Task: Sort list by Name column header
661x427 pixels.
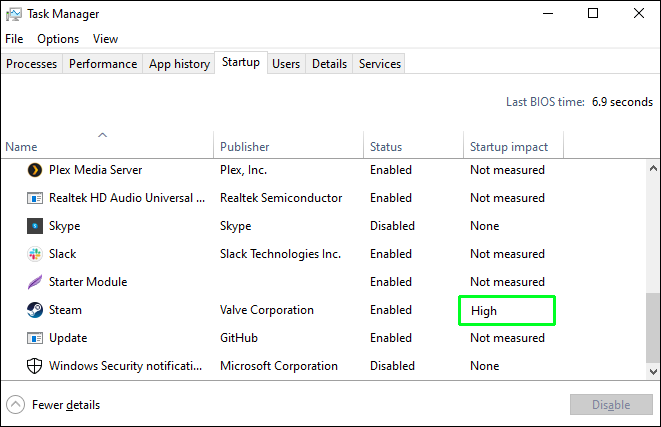Action: (21, 147)
